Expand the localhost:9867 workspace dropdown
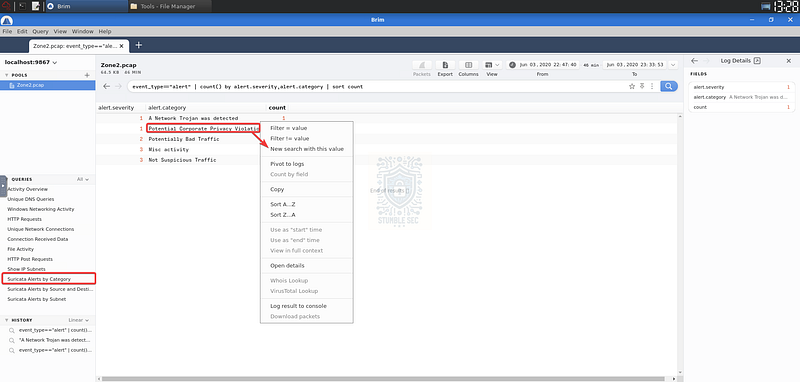 [31, 62]
